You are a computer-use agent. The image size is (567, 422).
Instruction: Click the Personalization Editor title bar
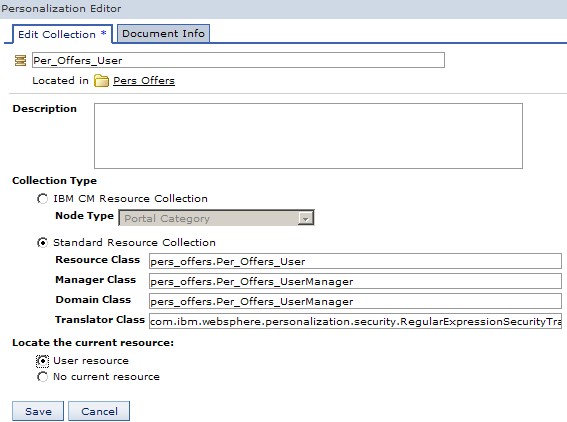point(284,9)
